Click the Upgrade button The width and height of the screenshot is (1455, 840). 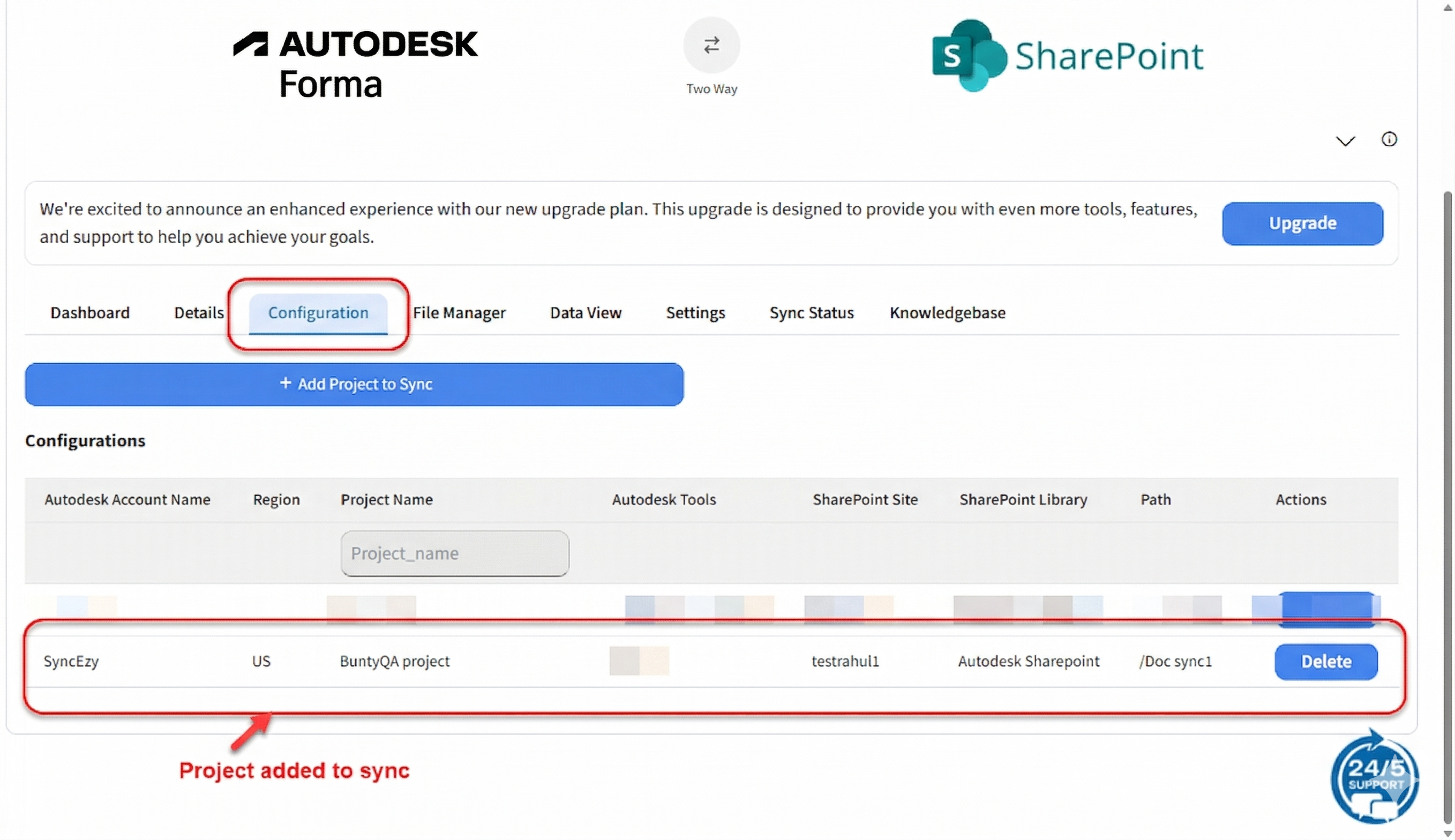1302,223
